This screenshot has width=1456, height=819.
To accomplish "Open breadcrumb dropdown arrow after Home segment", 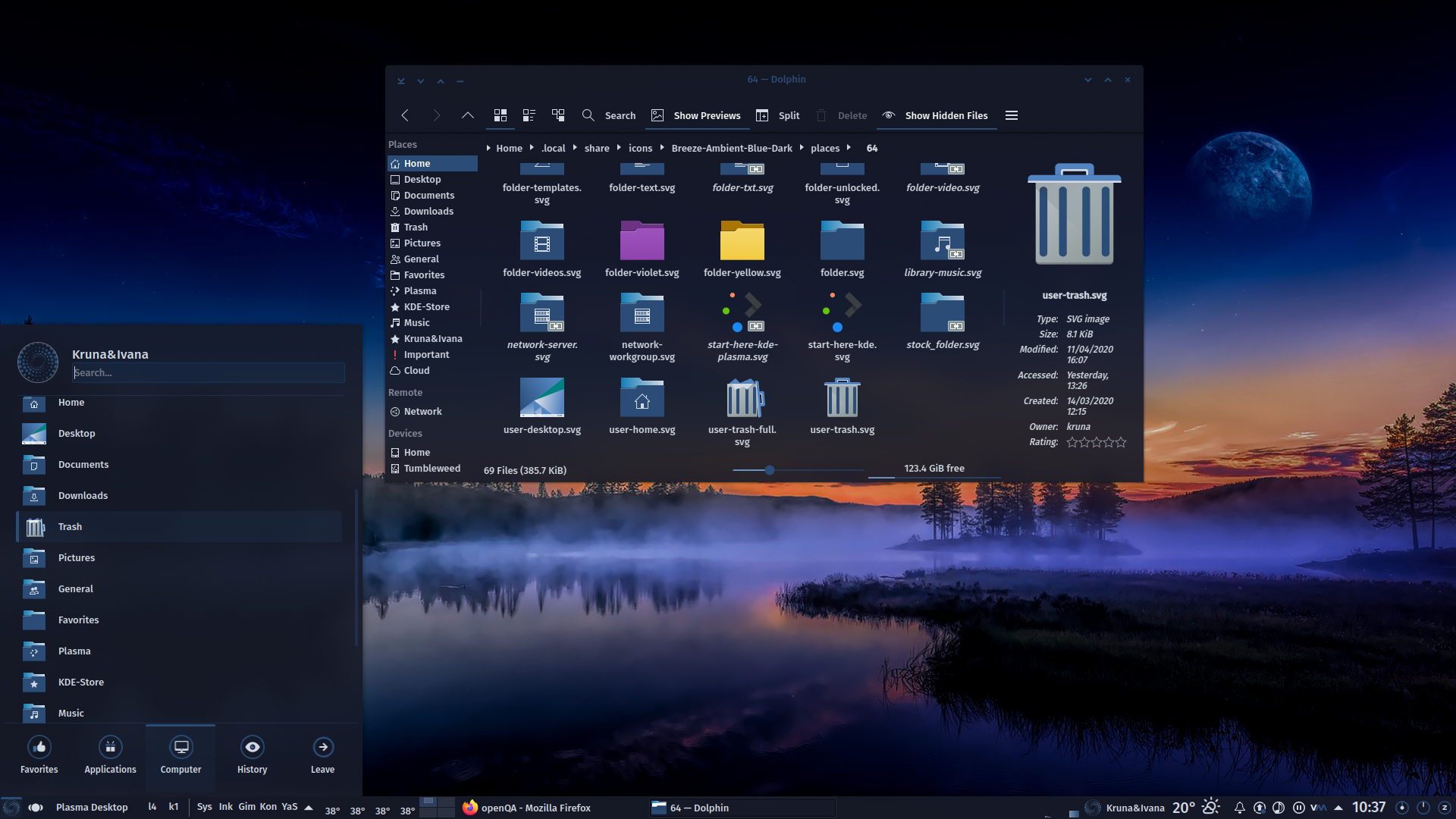I will (531, 148).
